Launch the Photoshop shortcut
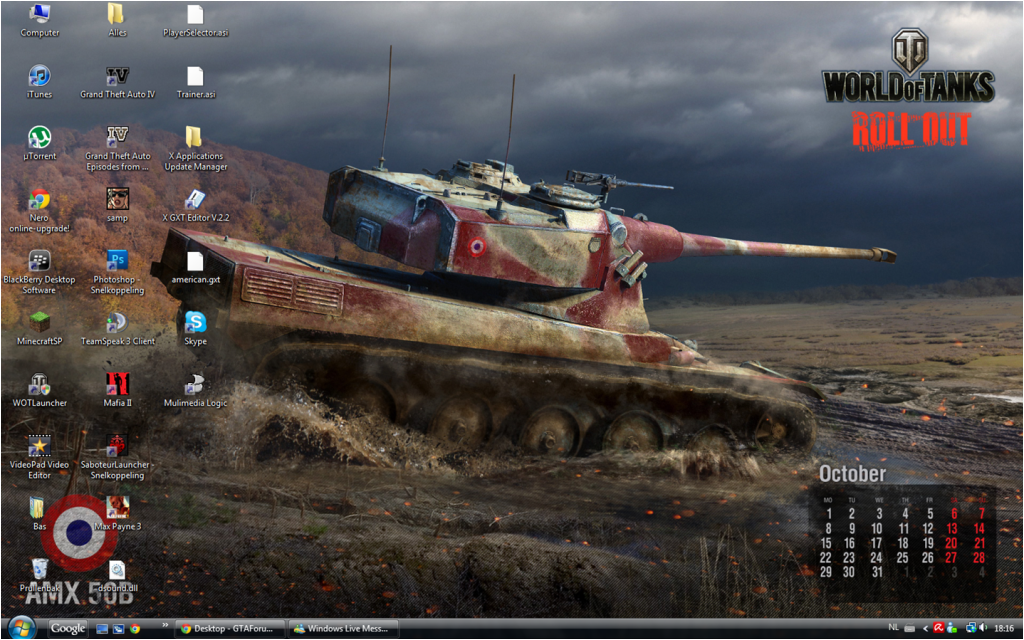Image resolution: width=1024 pixels, height=640 pixels. click(118, 272)
